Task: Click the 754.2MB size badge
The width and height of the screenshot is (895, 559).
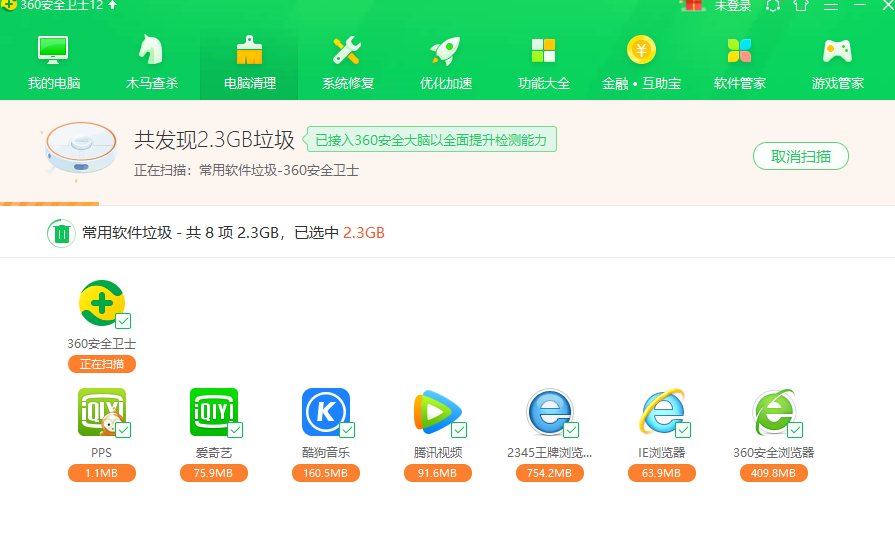Action: click(549, 473)
